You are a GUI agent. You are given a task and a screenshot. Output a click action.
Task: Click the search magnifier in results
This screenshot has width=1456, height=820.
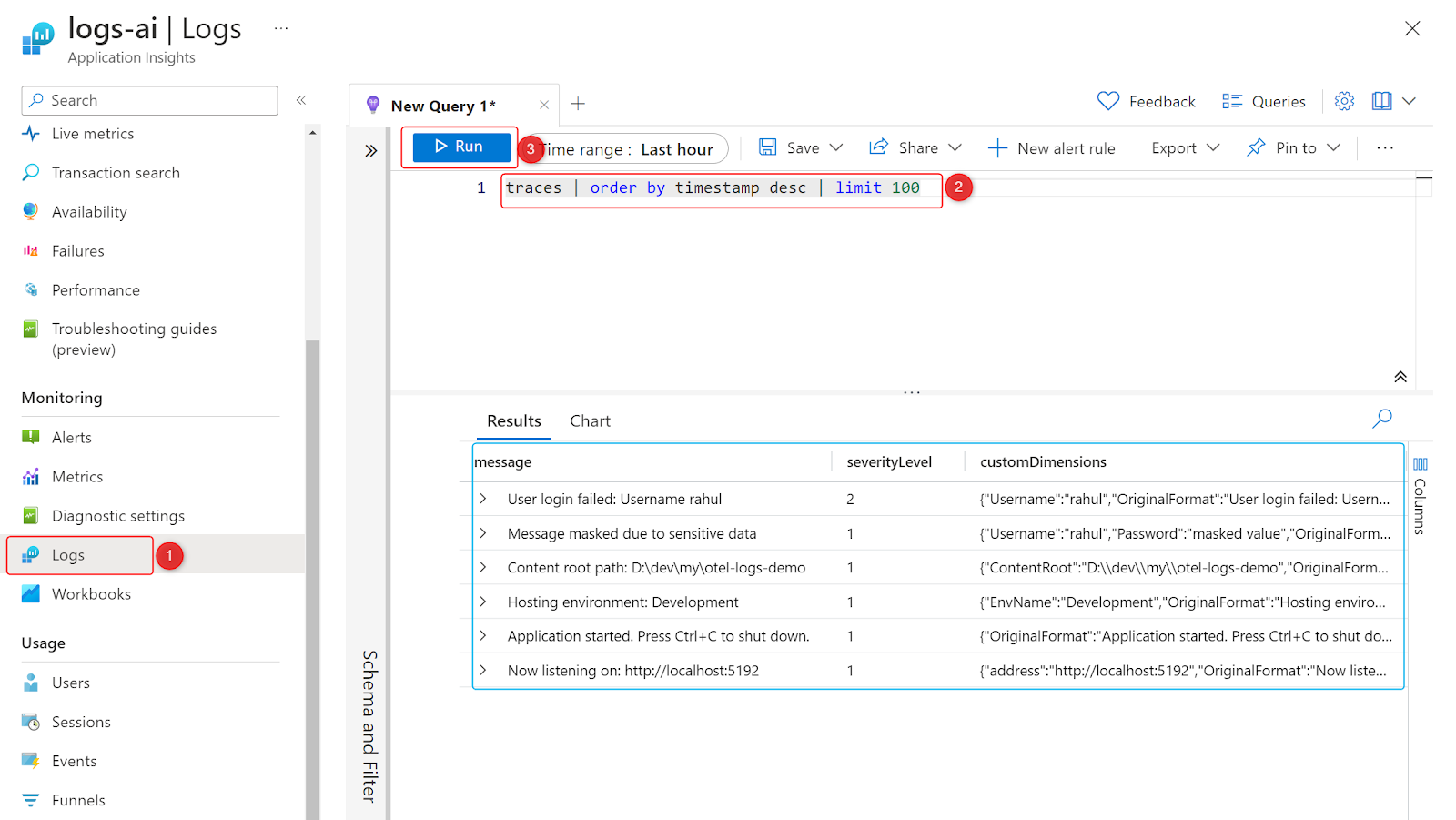click(x=1382, y=419)
